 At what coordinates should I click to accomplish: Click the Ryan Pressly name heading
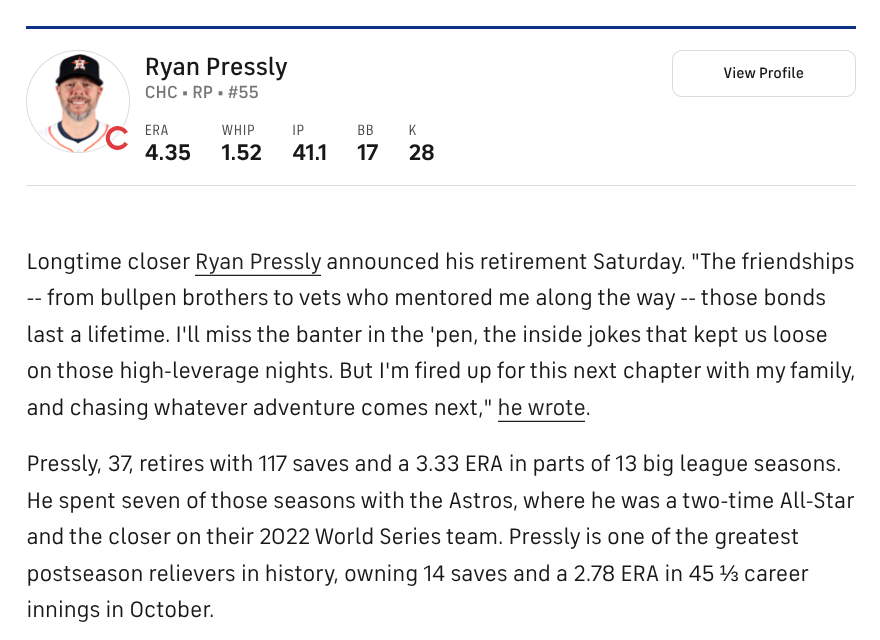[216, 67]
